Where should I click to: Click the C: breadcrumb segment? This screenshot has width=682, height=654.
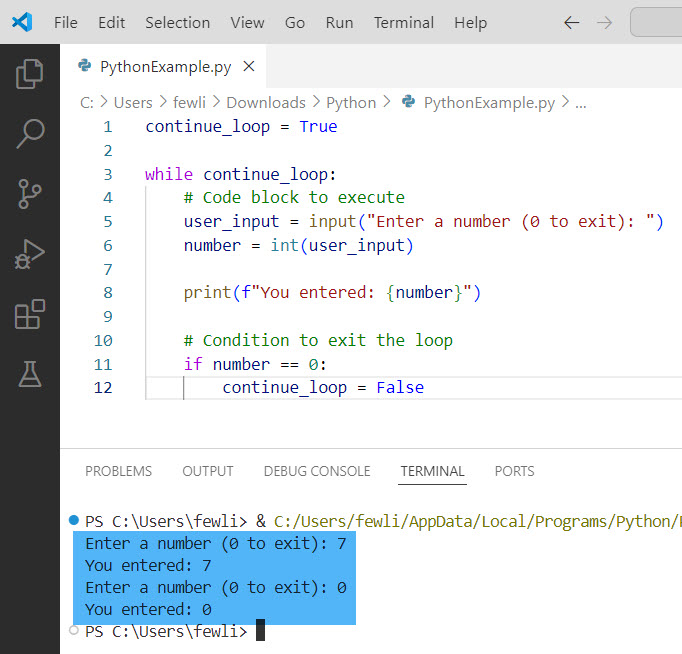pos(87,103)
